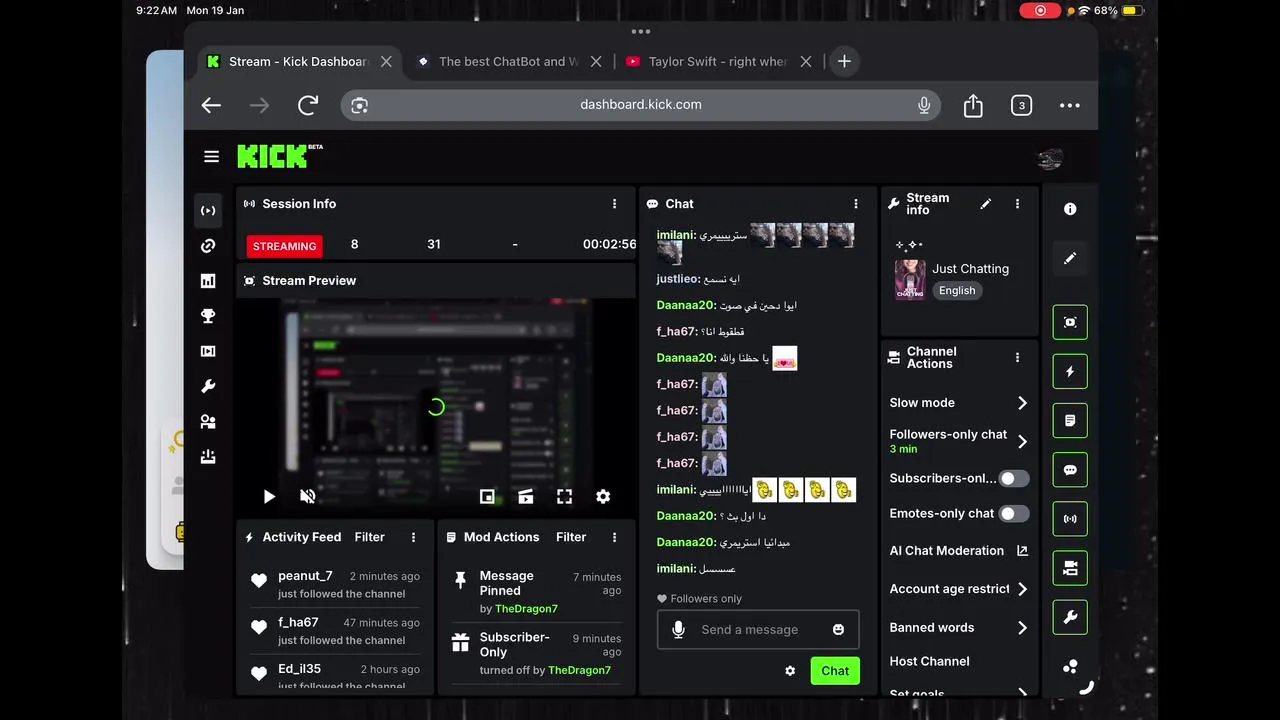Screen dimensions: 1280x720
Task: Select the Stream broadcast icon in left sidebar
Action: click(x=208, y=211)
